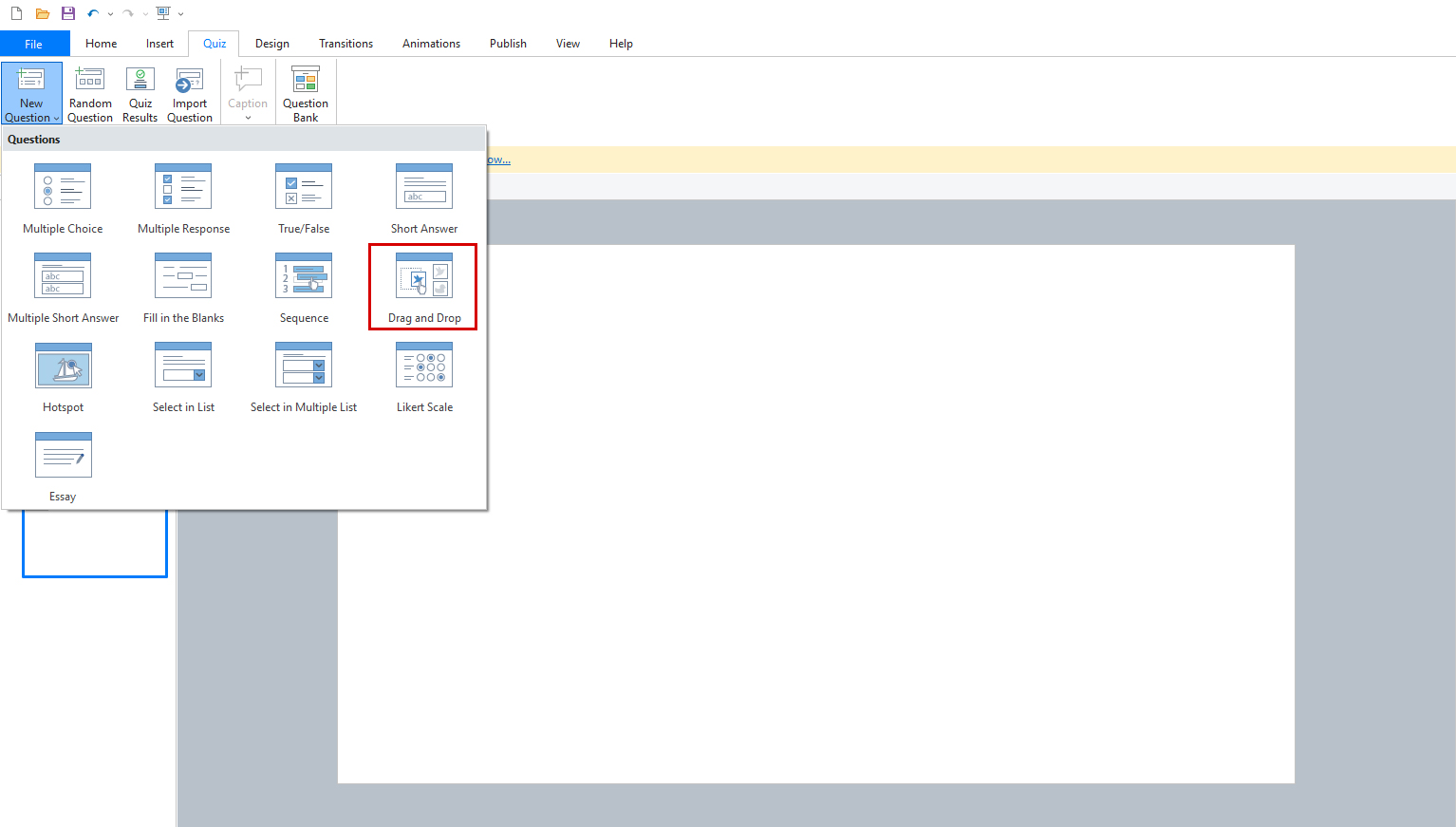Insert a Likert Scale question
Screen dimensions: 1456x827
coord(424,378)
